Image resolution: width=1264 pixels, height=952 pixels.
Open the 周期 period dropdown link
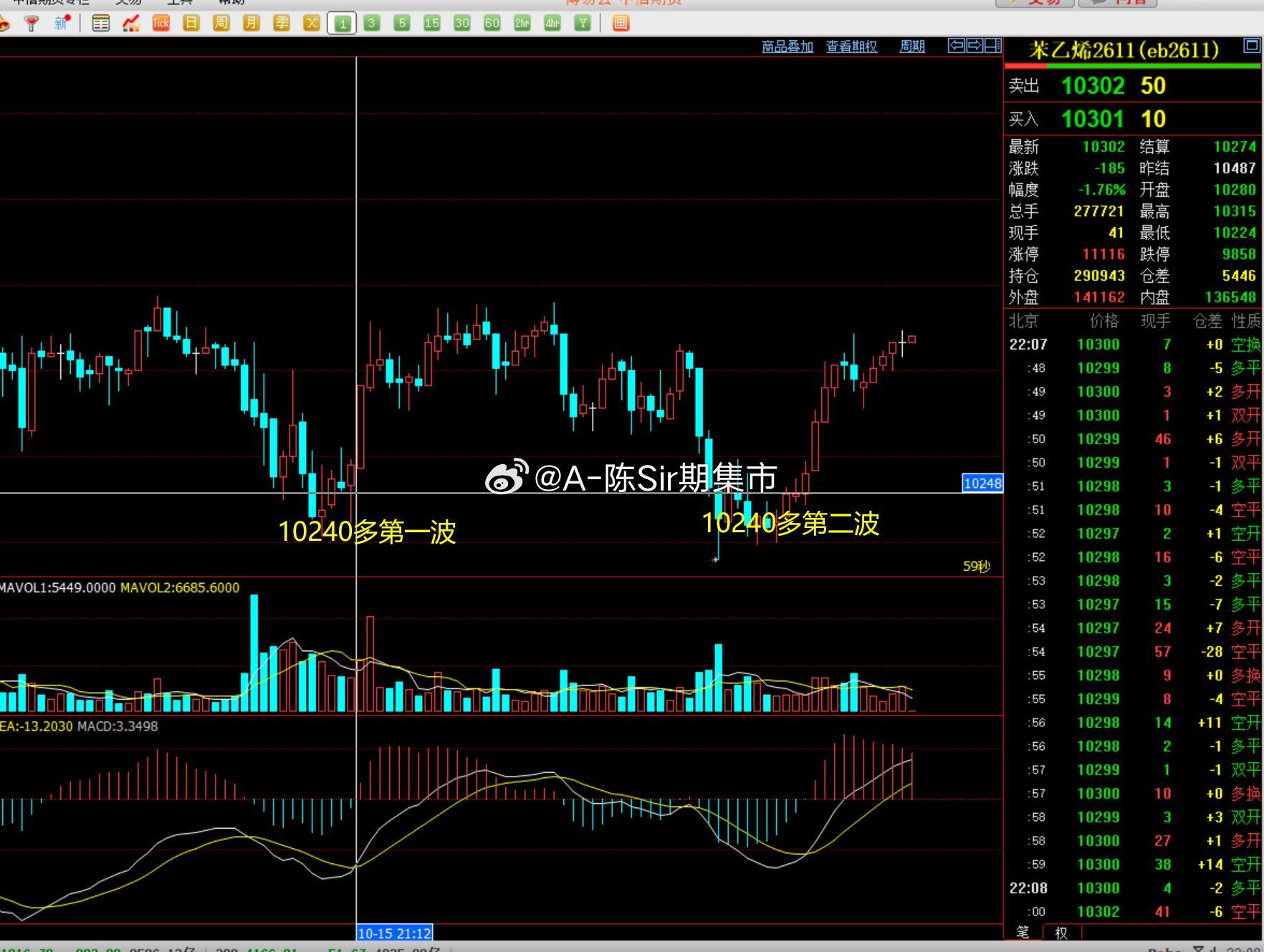click(x=912, y=47)
